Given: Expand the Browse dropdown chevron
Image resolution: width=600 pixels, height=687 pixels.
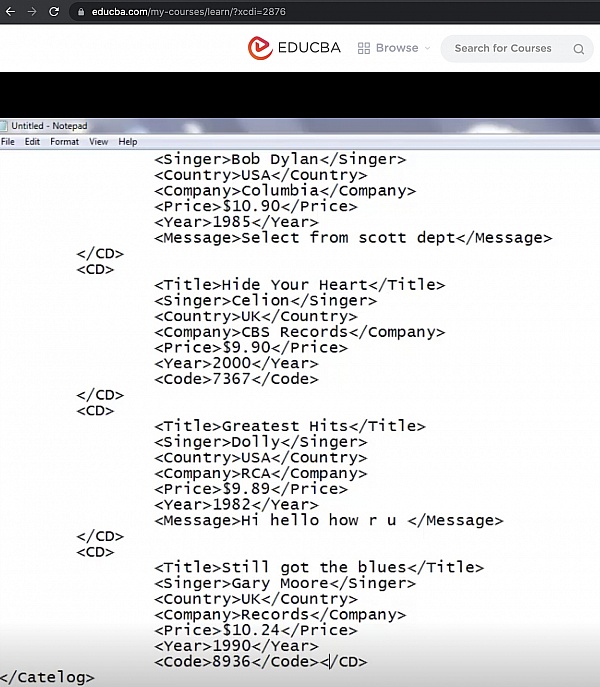Looking at the screenshot, I should coord(427,48).
